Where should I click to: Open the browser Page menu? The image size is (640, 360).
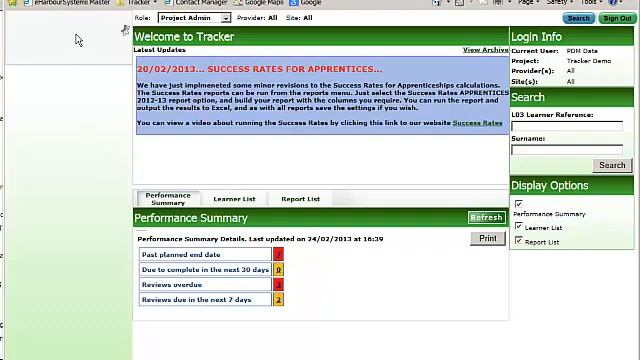click(x=528, y=2)
